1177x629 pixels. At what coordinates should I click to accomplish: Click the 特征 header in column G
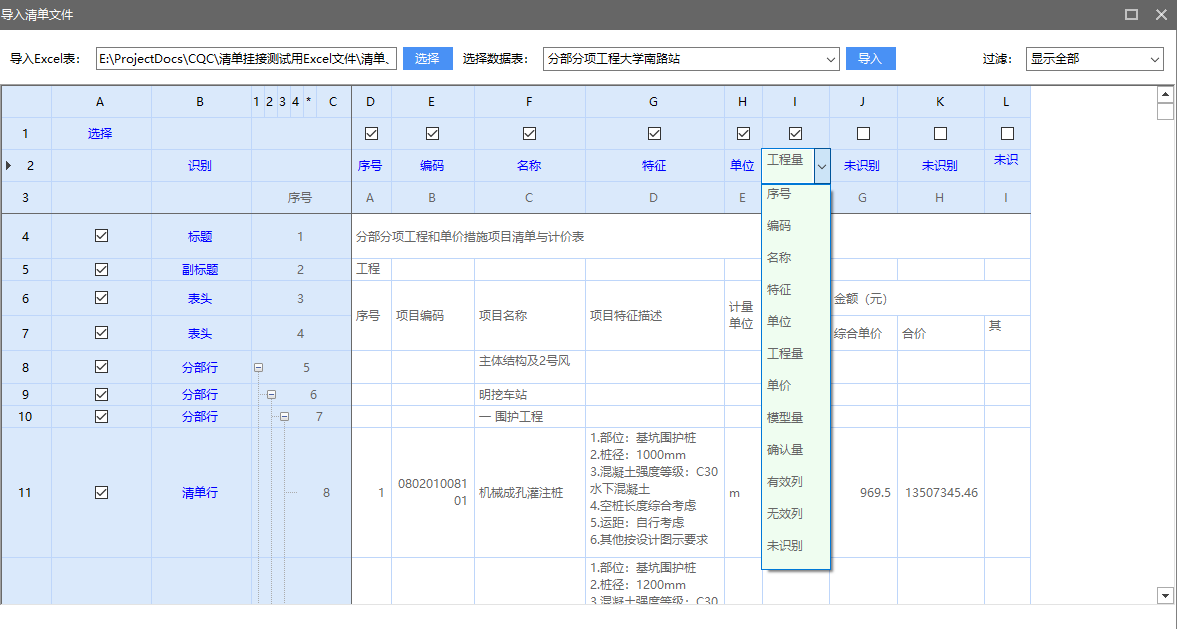point(654,166)
